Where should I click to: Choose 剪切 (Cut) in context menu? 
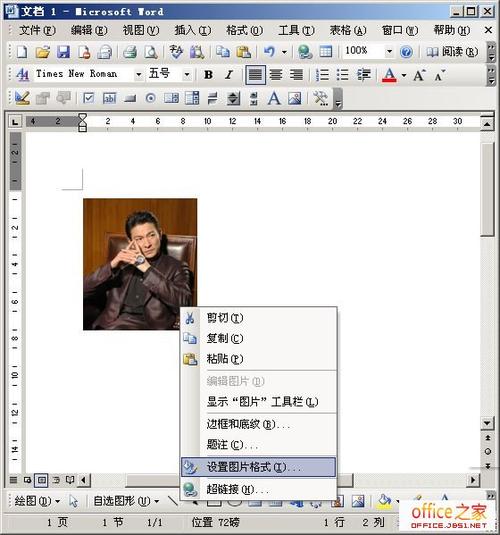click(x=258, y=318)
